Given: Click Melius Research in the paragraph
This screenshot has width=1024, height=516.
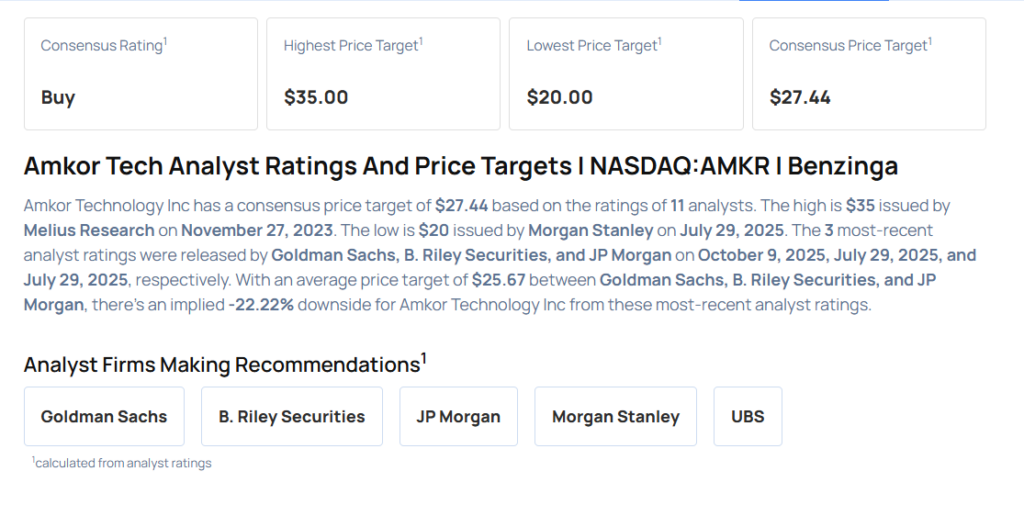Looking at the screenshot, I should [x=89, y=230].
